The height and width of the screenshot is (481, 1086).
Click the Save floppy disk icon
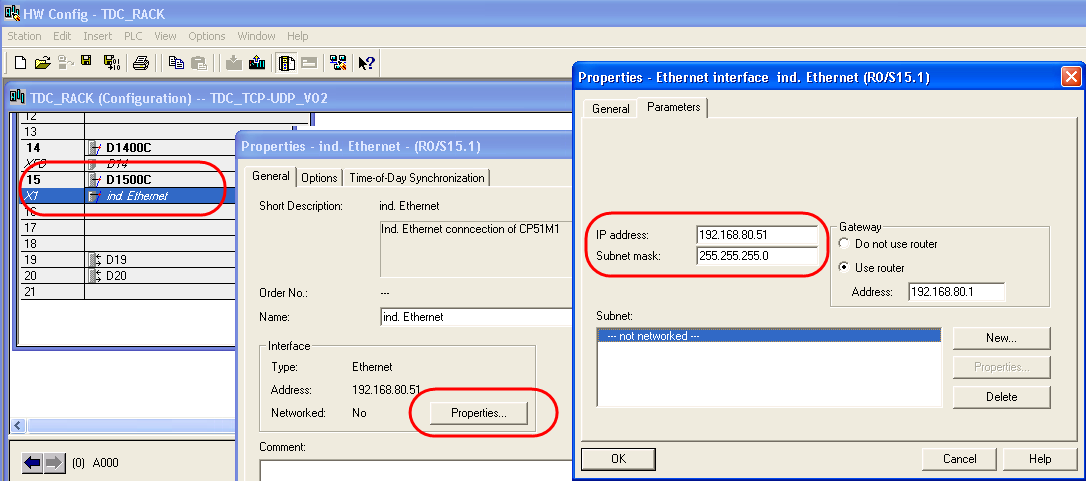[86, 62]
